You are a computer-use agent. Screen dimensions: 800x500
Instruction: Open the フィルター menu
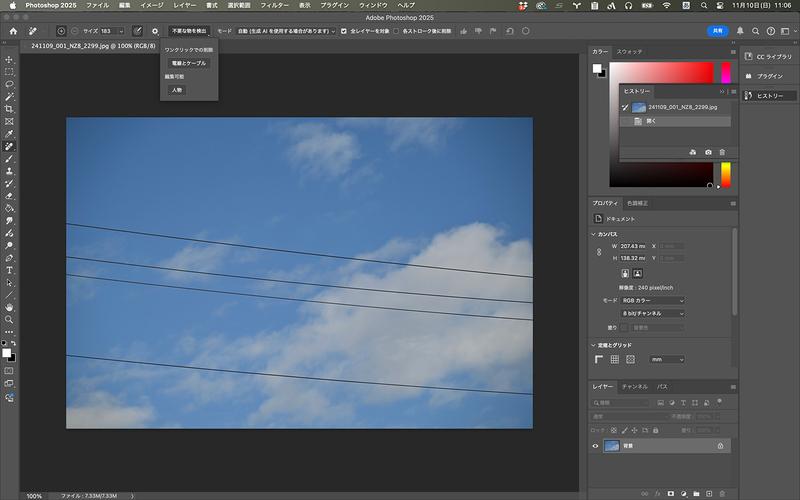(274, 5)
